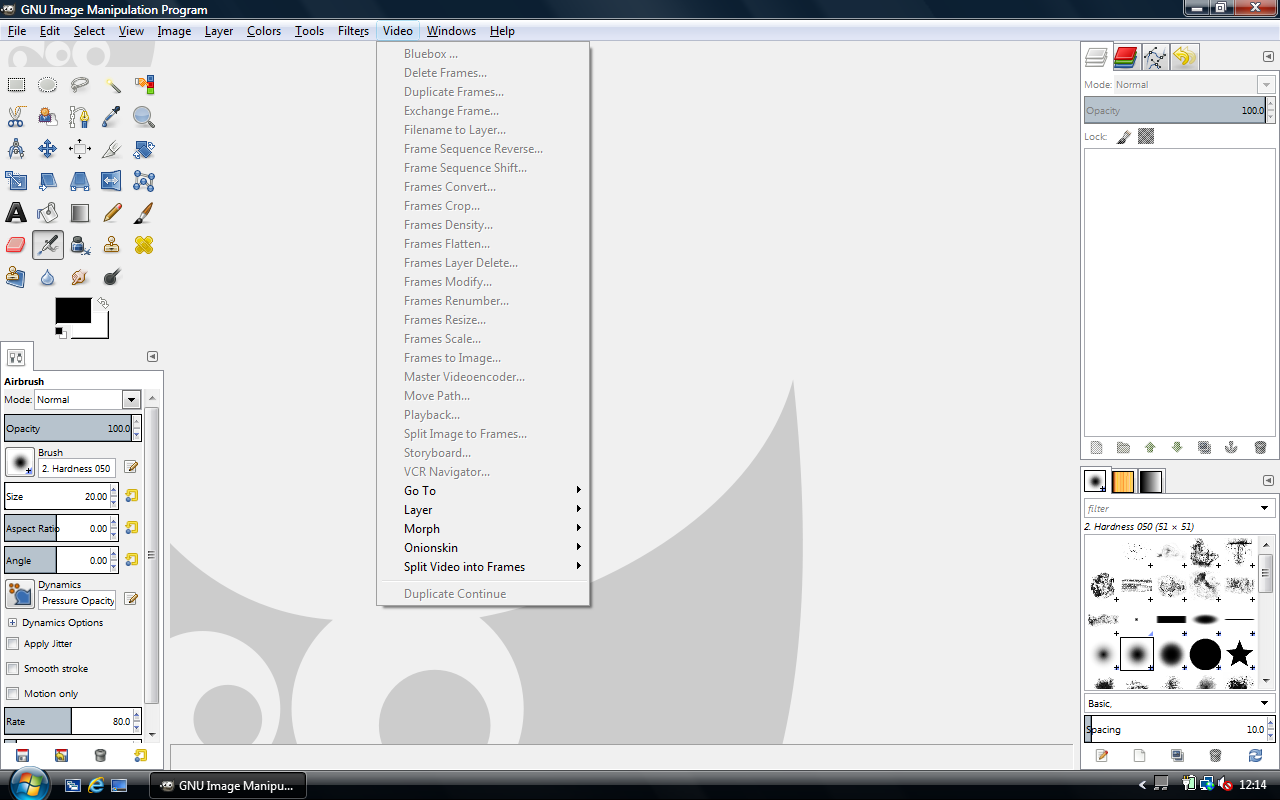1280x800 pixels.
Task: Expand the Onionskin submenu
Action: [482, 548]
